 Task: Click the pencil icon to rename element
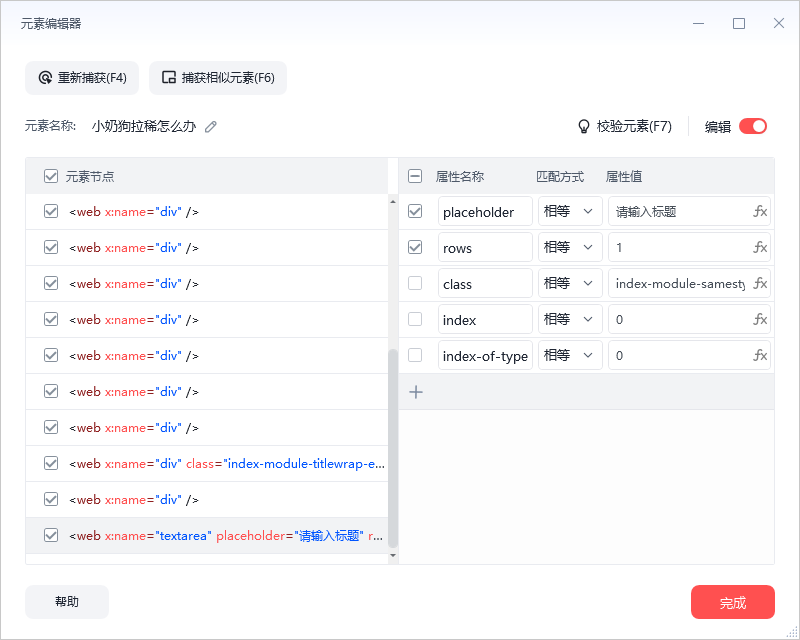click(211, 127)
